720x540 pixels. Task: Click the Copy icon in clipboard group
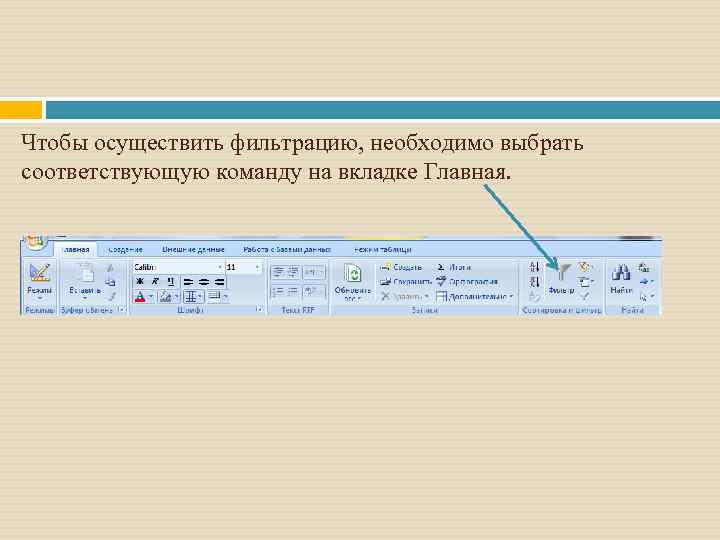(111, 282)
